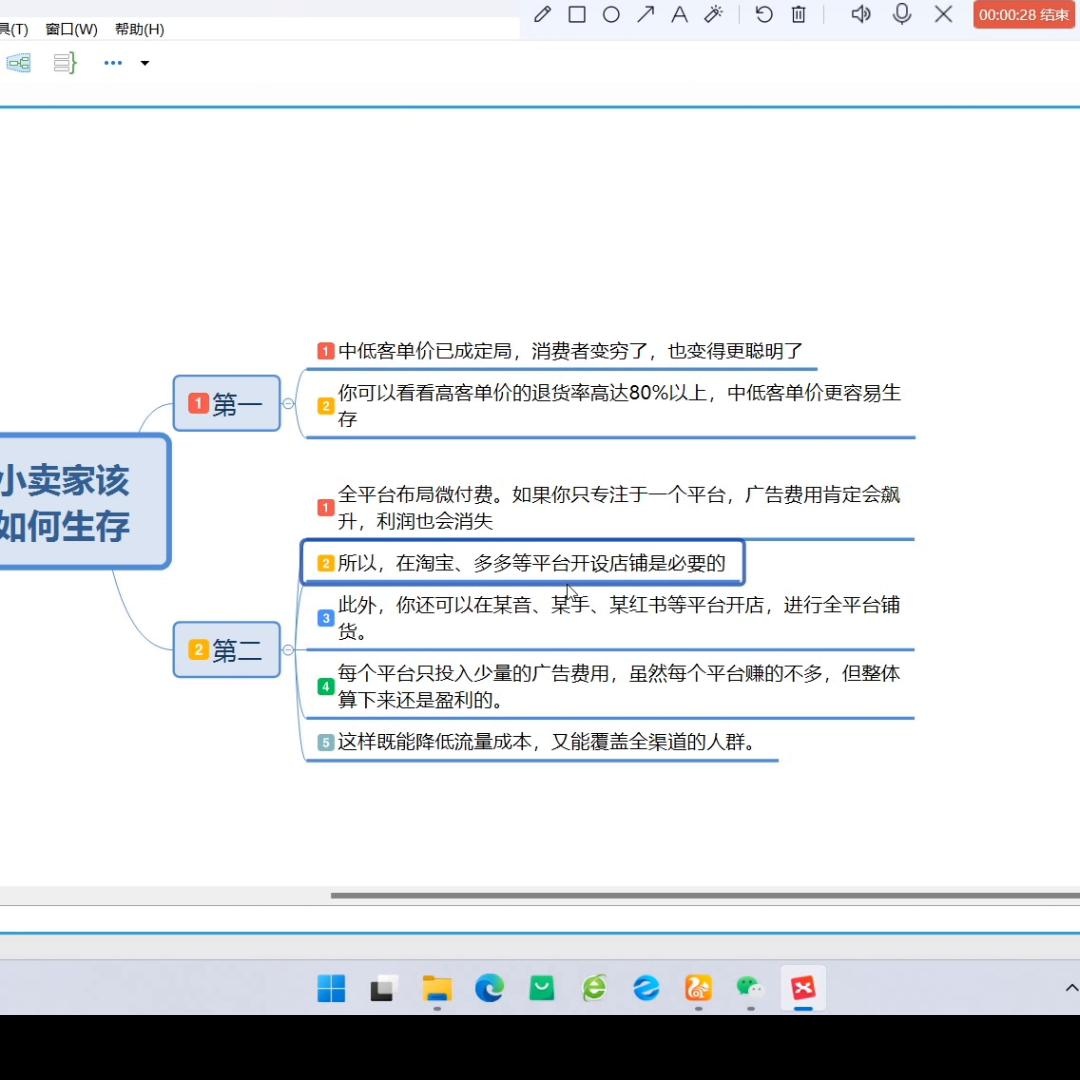Select subtopic about 退货率高达80%以上
This screenshot has height=1080, width=1080.
point(610,406)
